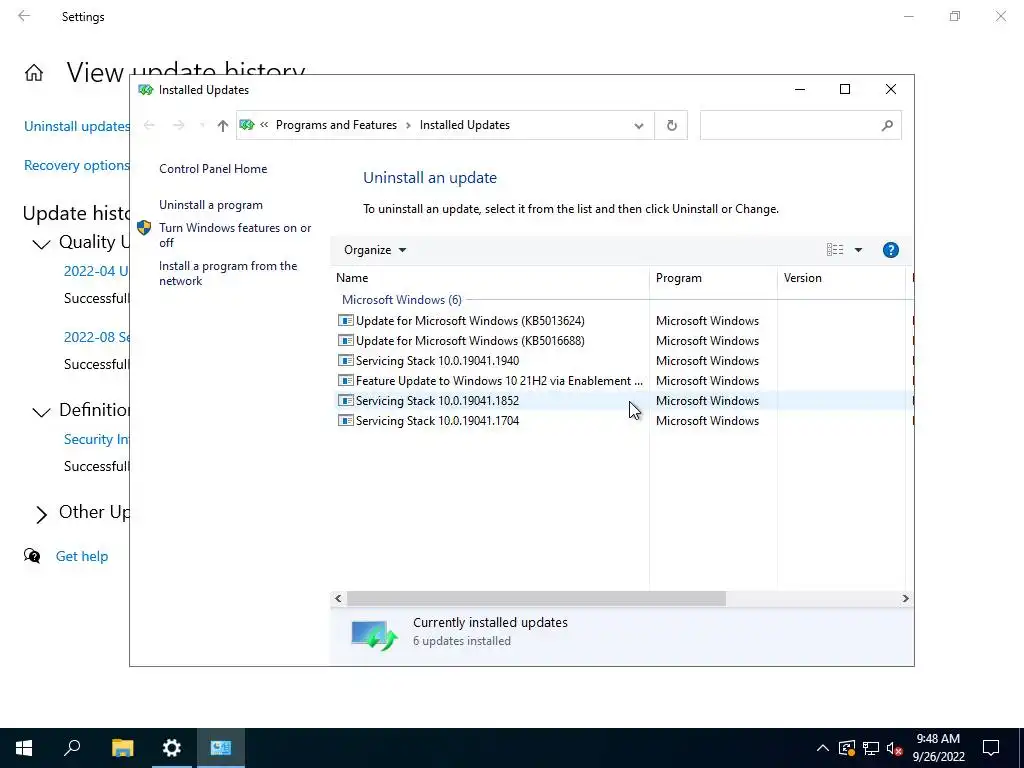The height and width of the screenshot is (768, 1024).
Task: Click the 2022-08 update link in Settings
Action: pos(96,337)
